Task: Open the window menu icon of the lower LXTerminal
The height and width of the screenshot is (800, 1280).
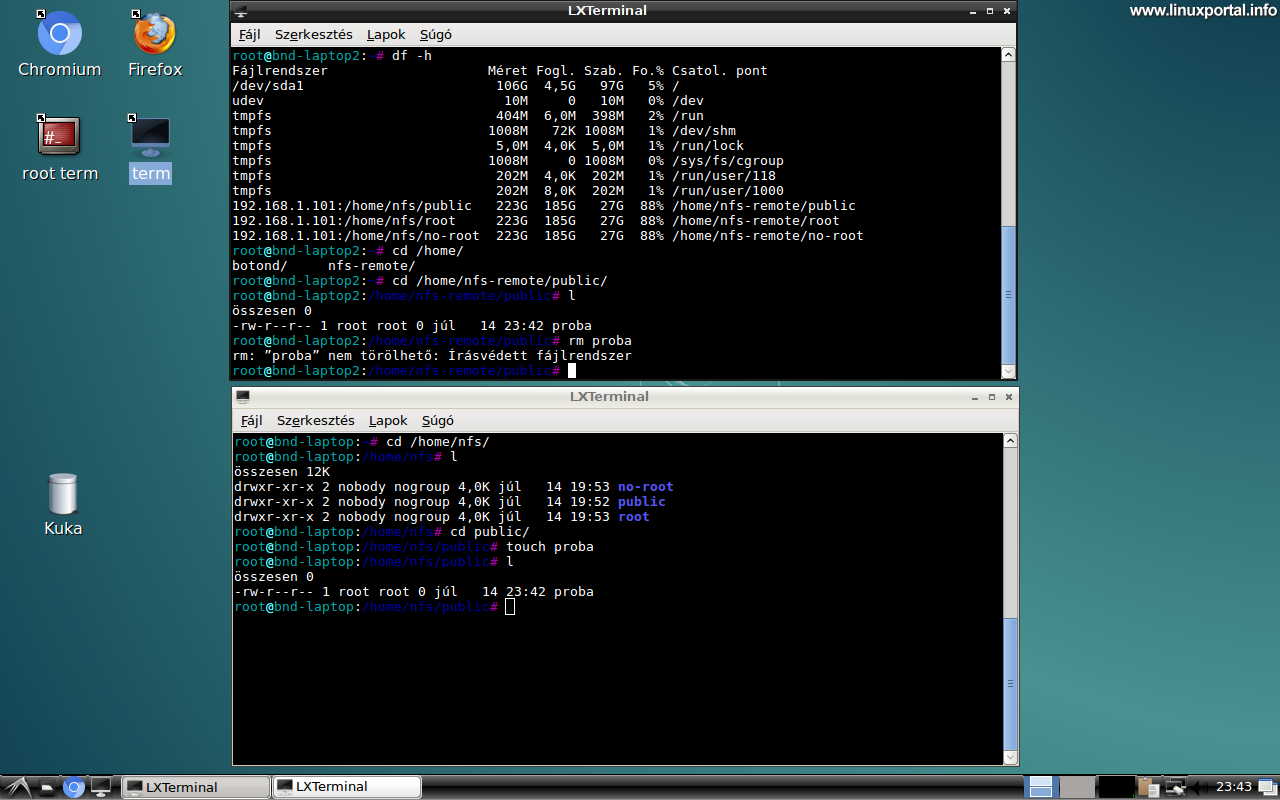Action: coord(242,397)
